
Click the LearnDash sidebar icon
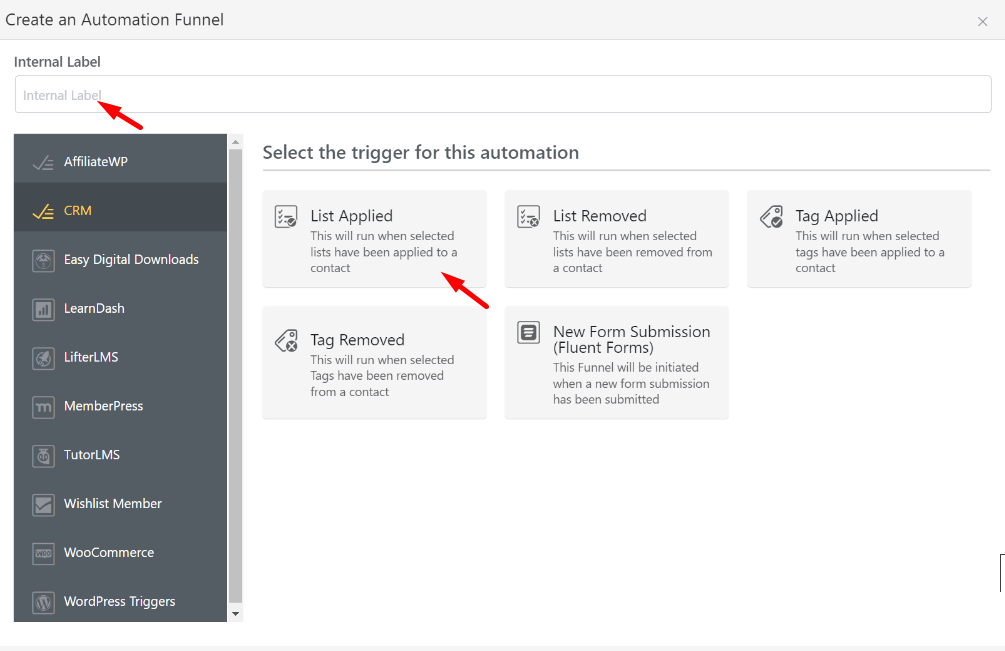click(x=43, y=309)
